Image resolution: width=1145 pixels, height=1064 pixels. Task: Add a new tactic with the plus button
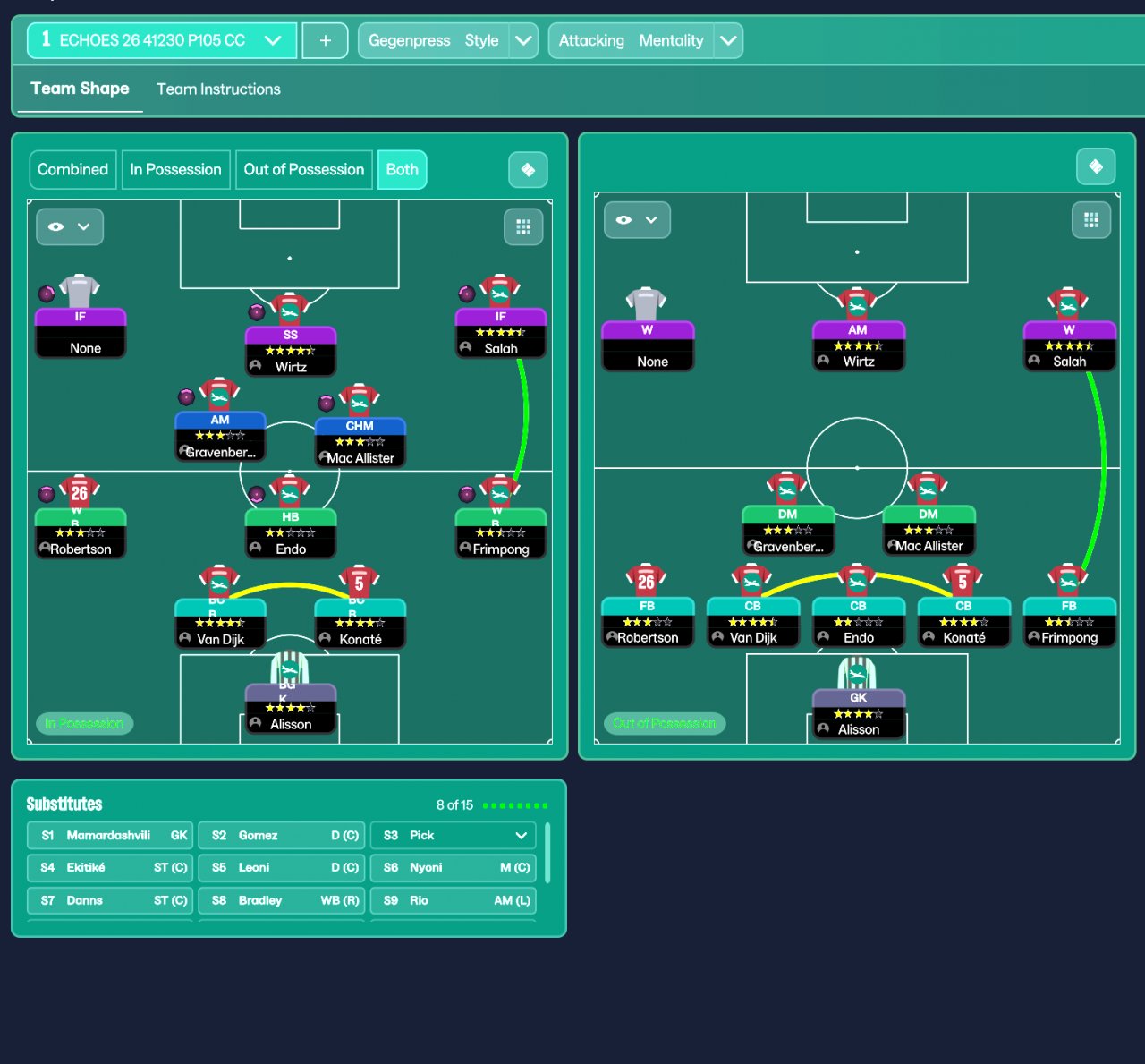(326, 40)
